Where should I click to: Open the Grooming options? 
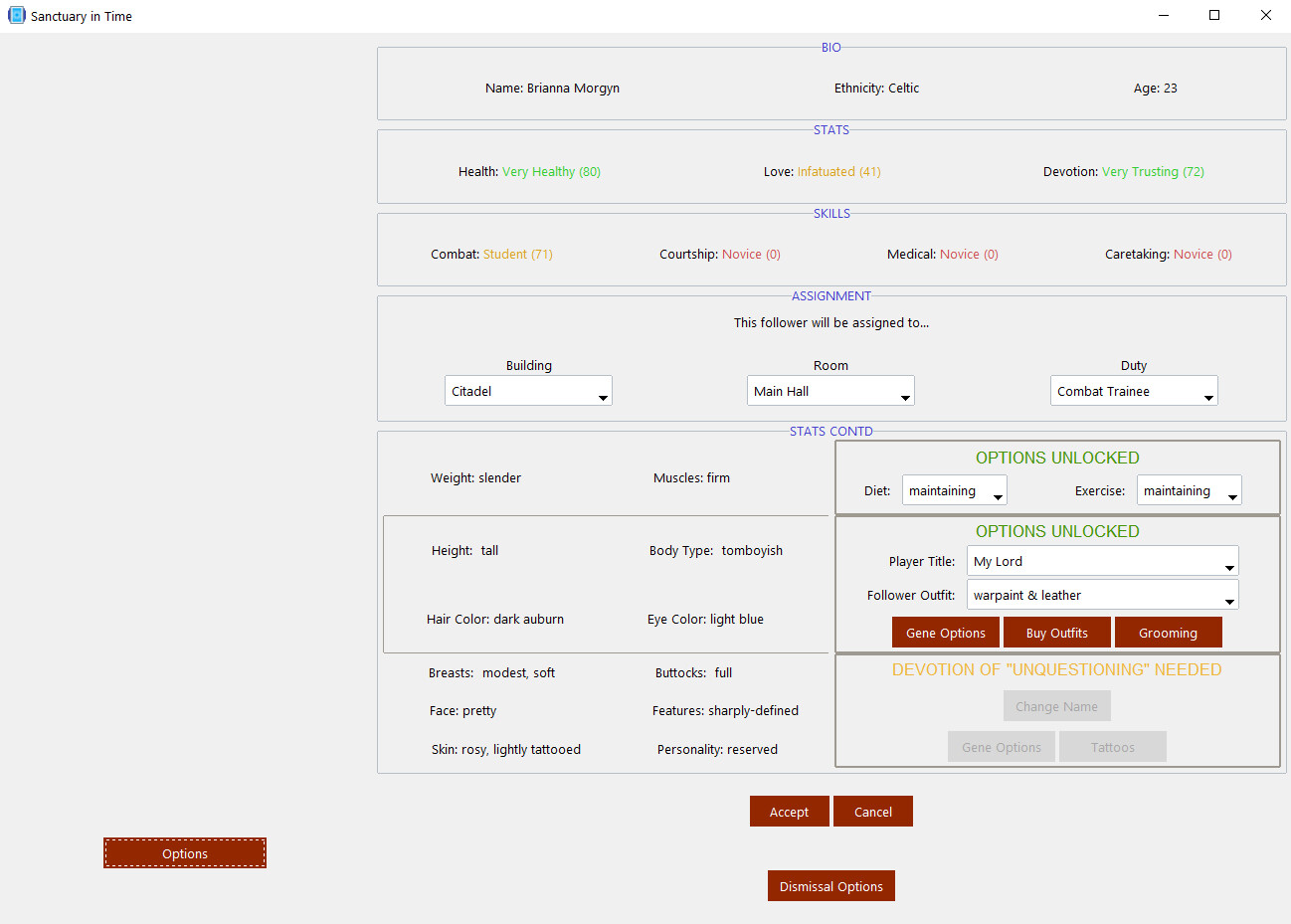(1168, 633)
